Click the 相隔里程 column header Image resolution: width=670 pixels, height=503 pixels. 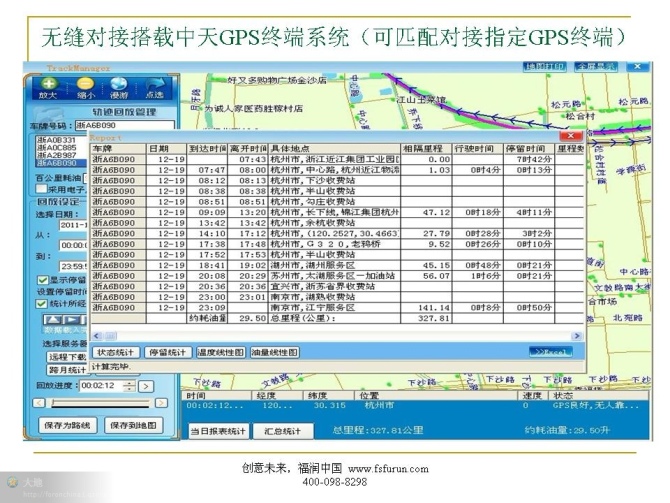click(426, 149)
